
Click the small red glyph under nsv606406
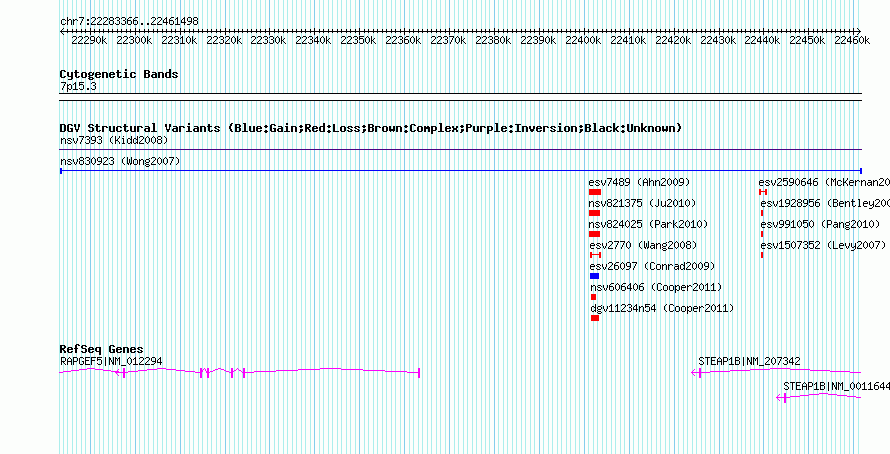(593, 297)
